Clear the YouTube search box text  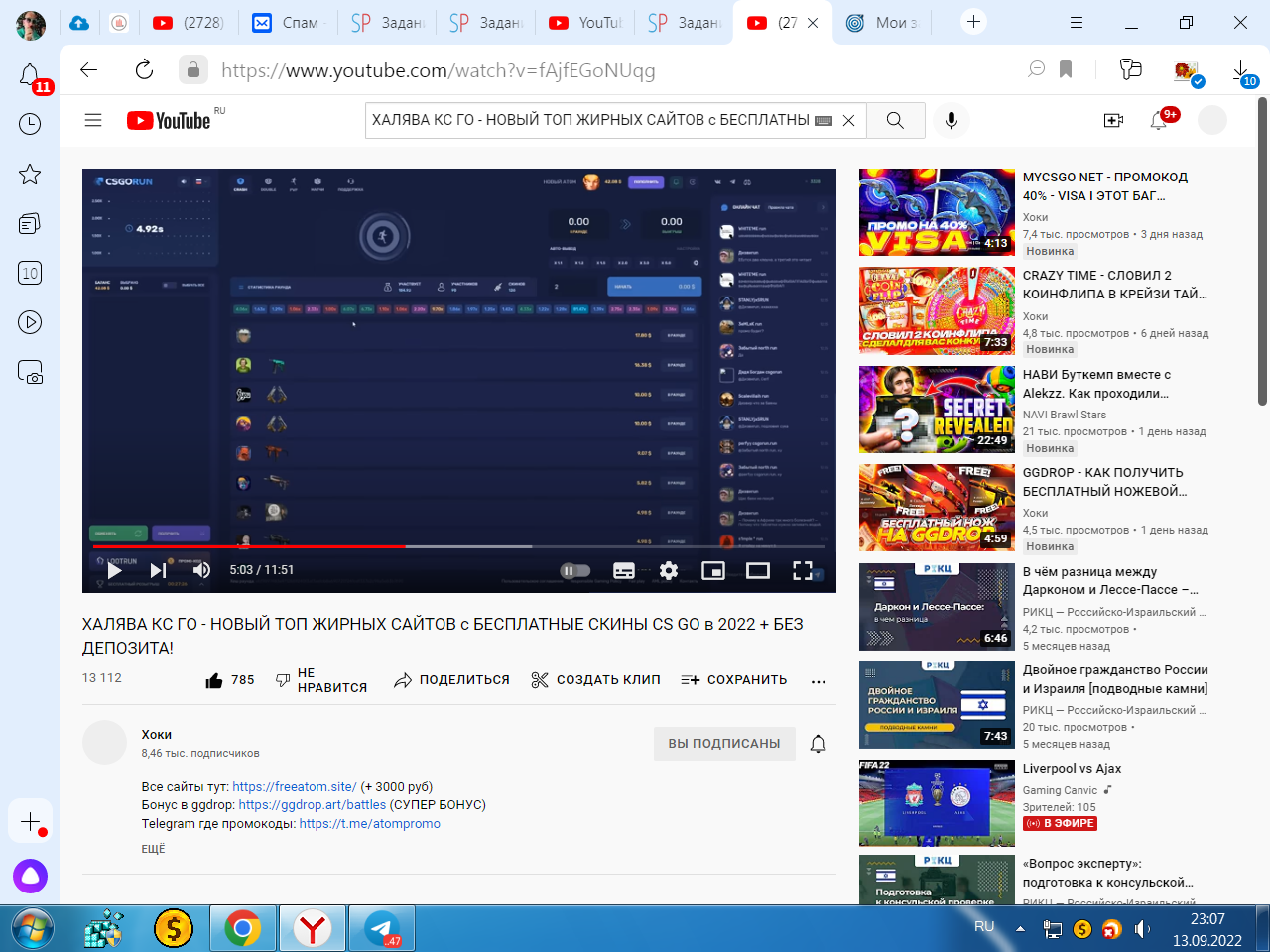pos(848,120)
